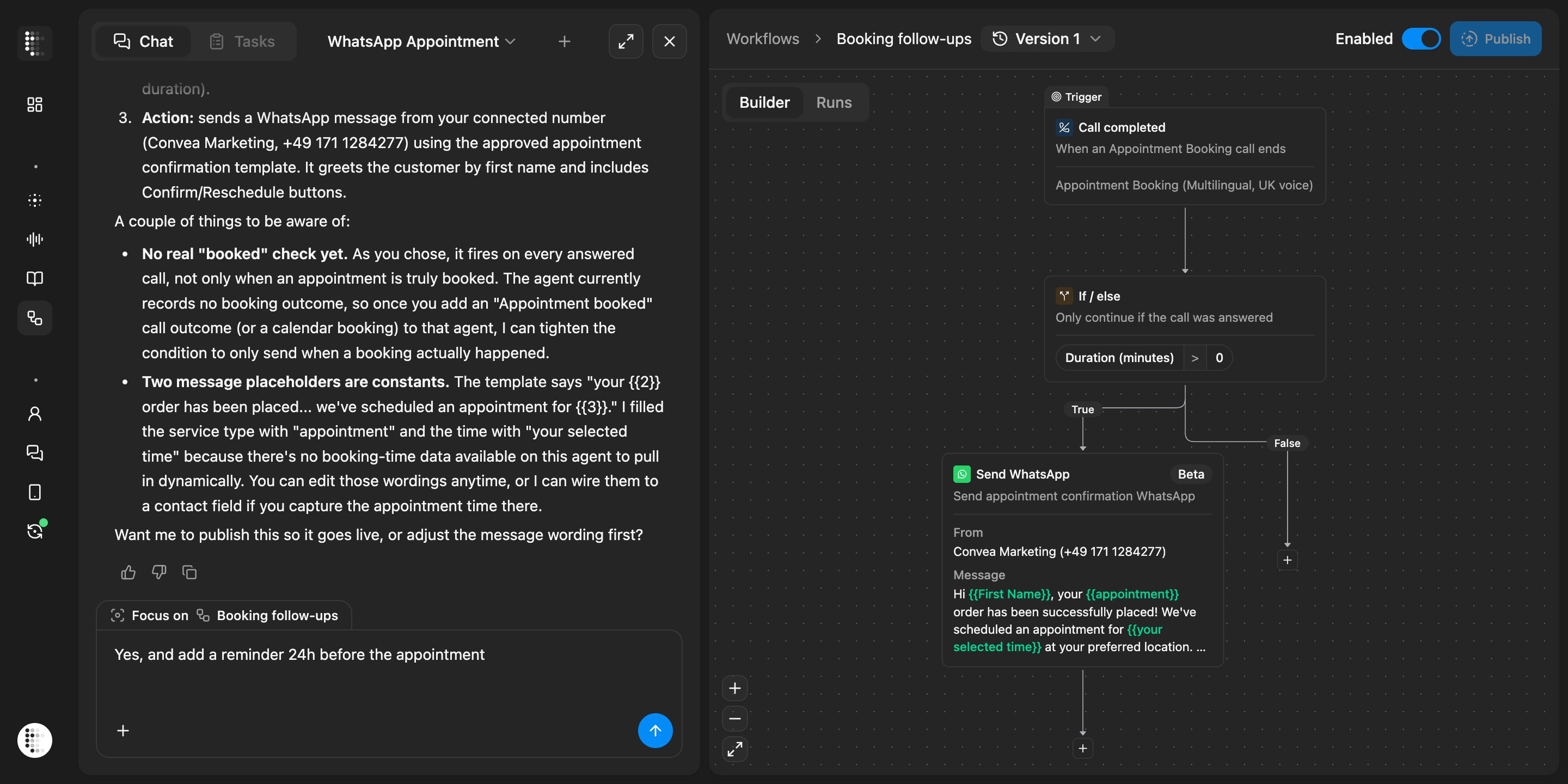Click the Focus on Booking follow-ups chip

click(x=224, y=615)
